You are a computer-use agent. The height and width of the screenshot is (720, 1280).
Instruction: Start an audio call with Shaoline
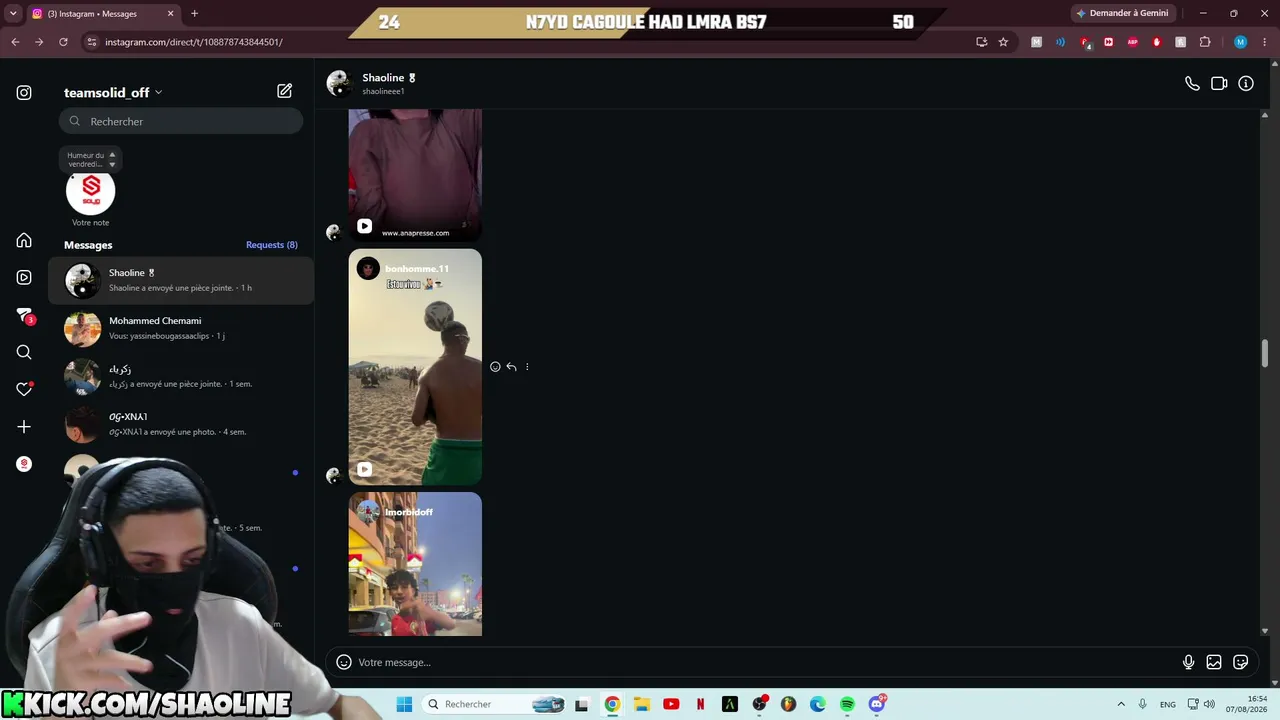[x=1192, y=84]
